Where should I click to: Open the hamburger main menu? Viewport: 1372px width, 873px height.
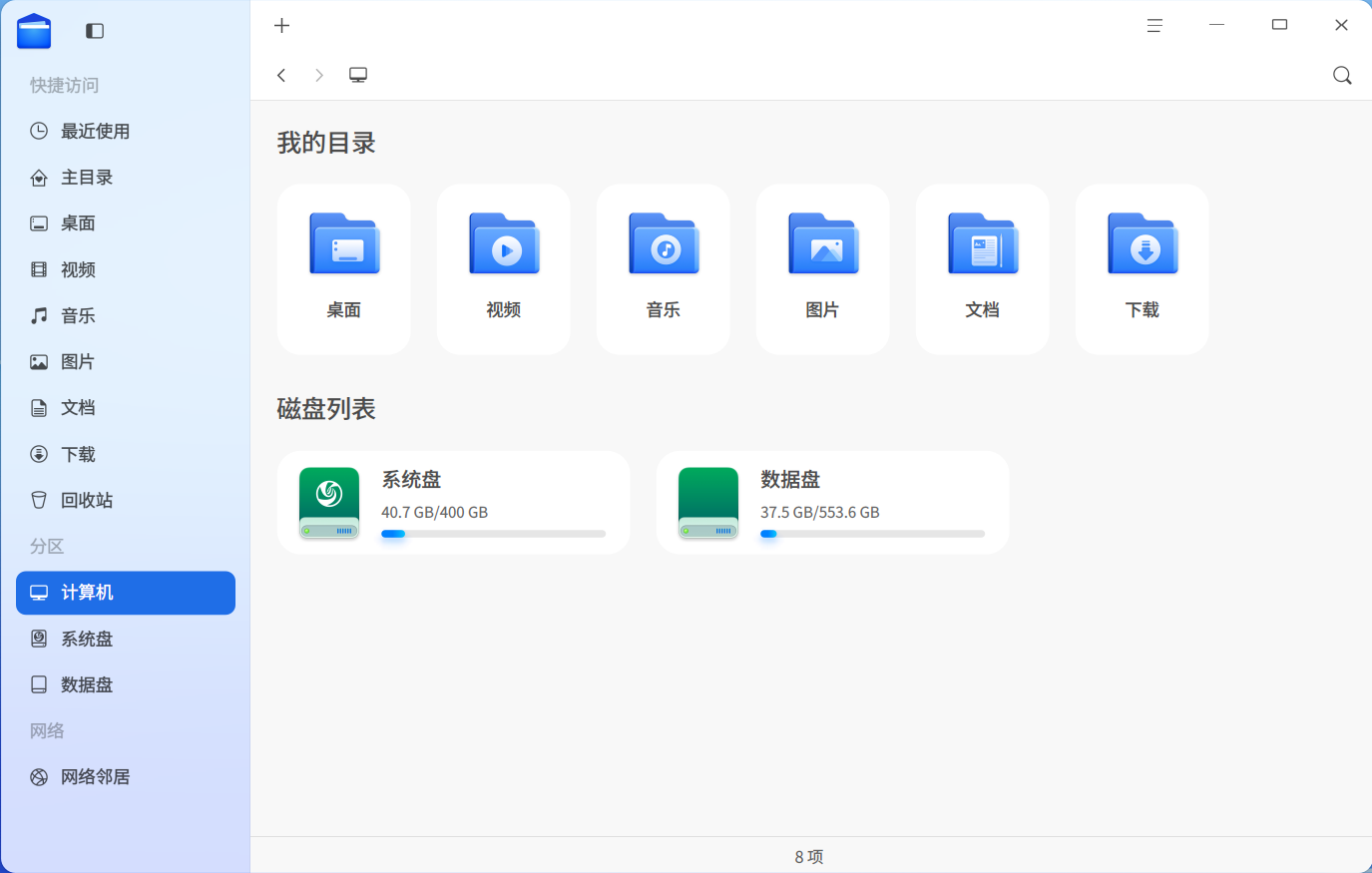click(x=1154, y=26)
